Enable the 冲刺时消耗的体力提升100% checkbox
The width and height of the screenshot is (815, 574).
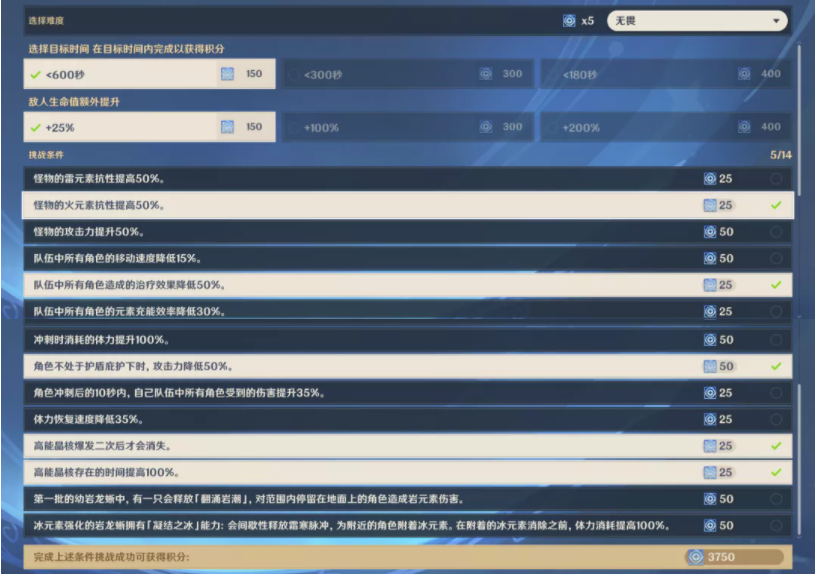(776, 340)
